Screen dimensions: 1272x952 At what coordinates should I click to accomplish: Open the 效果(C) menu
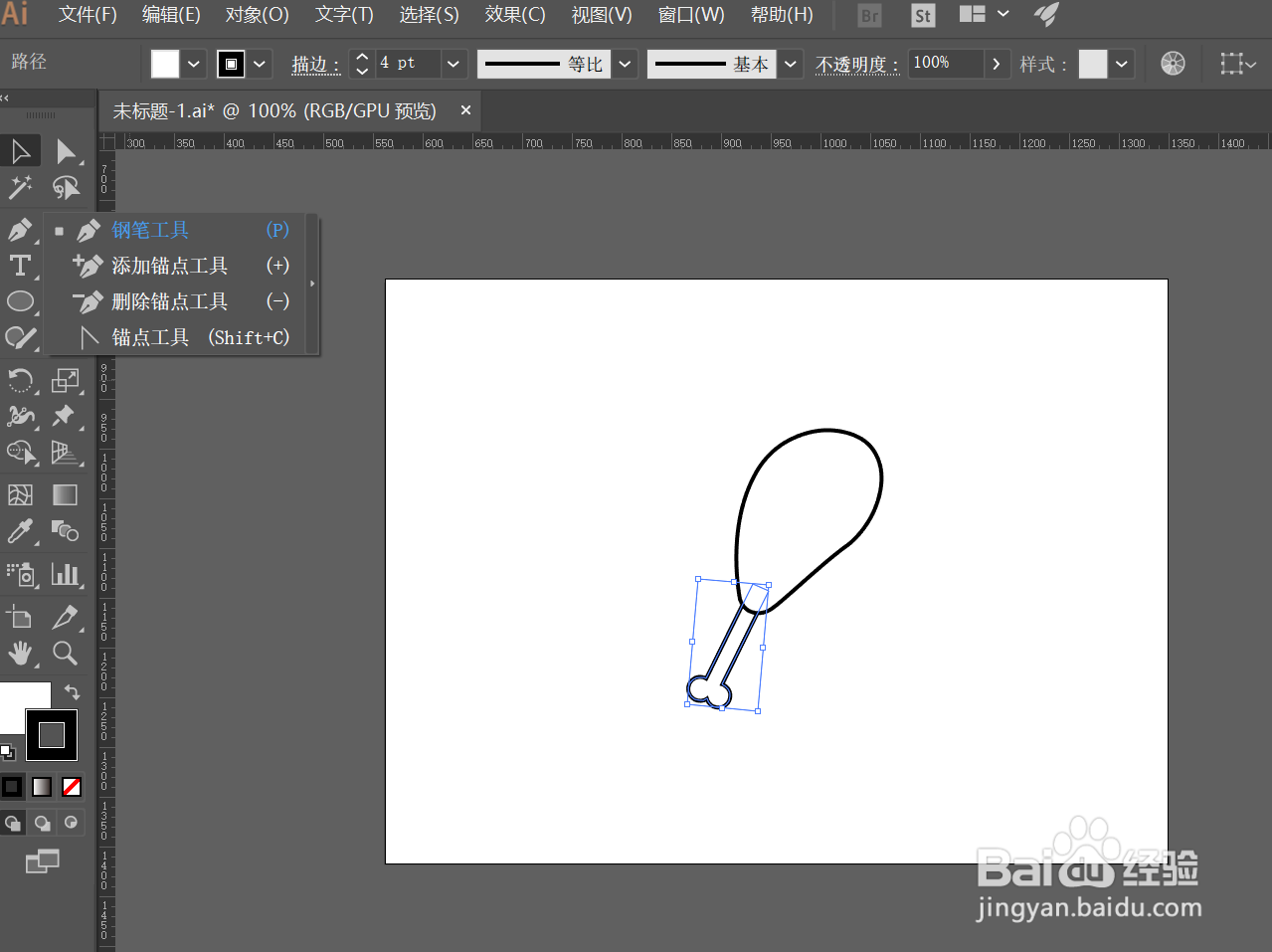click(x=515, y=15)
